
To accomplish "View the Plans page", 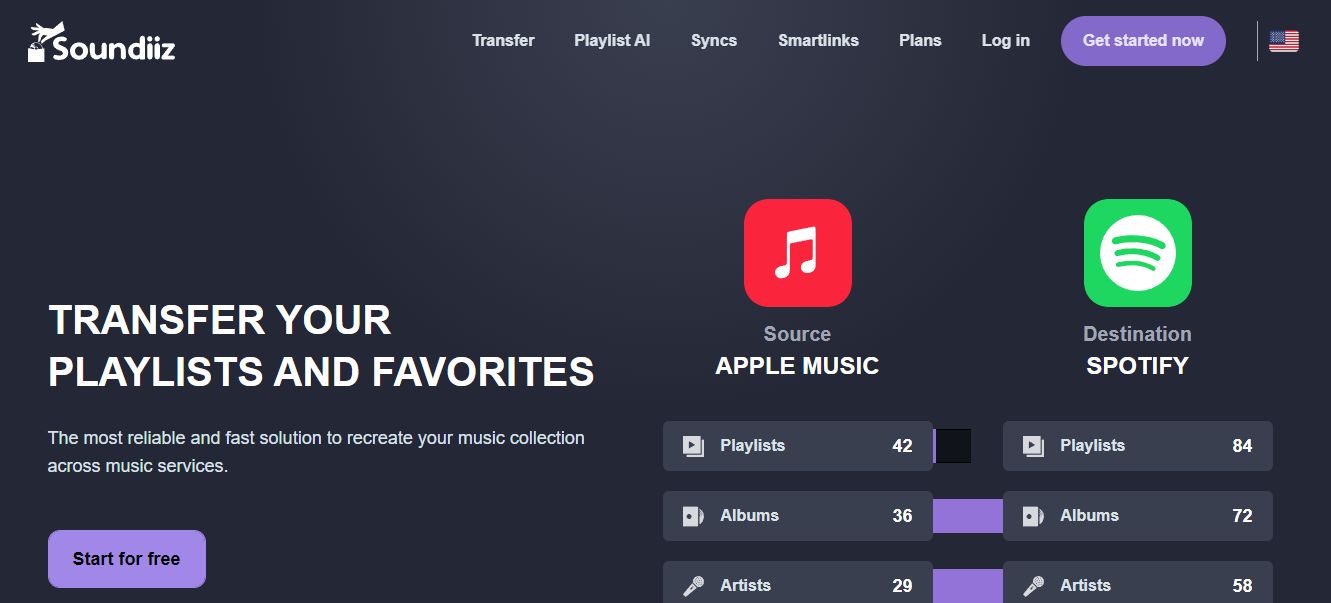I will [x=920, y=41].
